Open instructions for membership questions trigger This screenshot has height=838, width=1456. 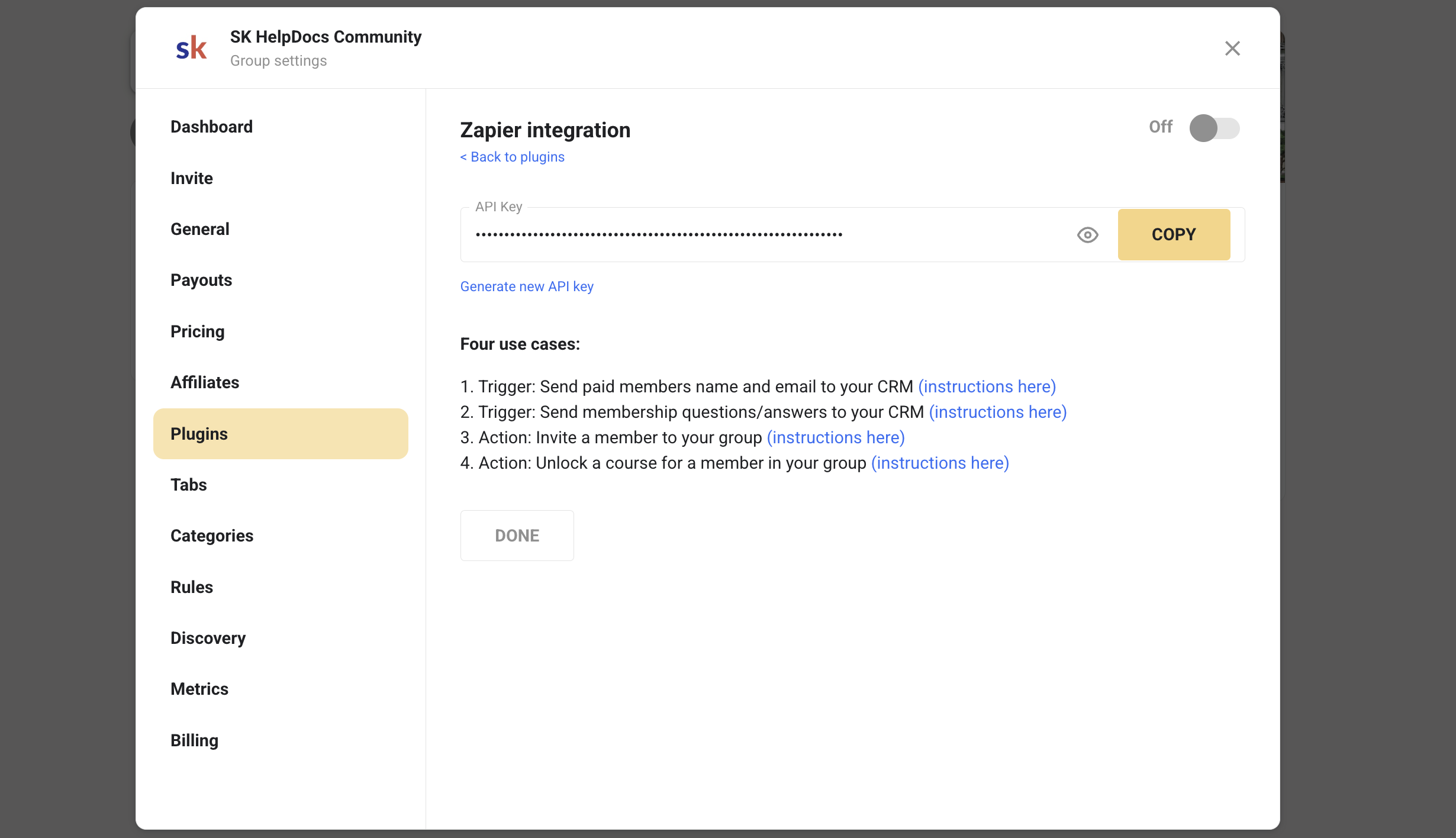(997, 412)
